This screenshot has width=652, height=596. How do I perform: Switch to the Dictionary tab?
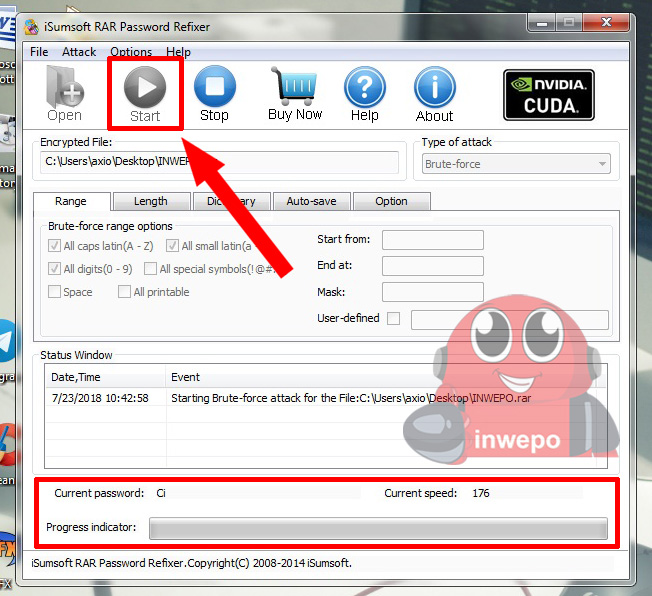coord(231,201)
